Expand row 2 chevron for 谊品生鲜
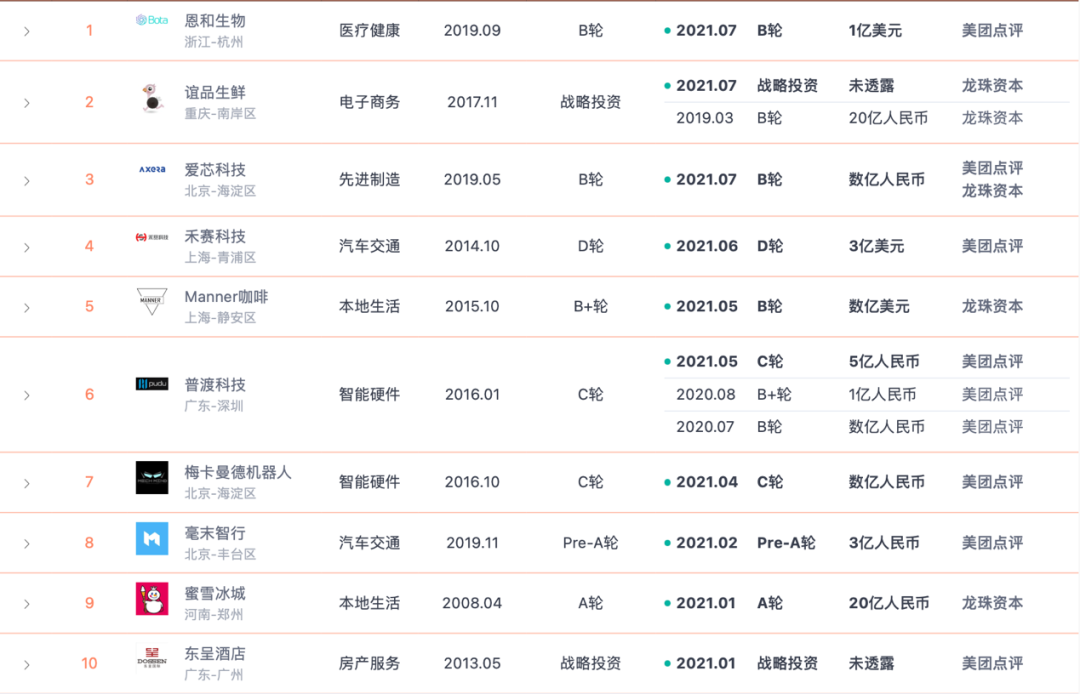The height and width of the screenshot is (694, 1080). tap(27, 103)
